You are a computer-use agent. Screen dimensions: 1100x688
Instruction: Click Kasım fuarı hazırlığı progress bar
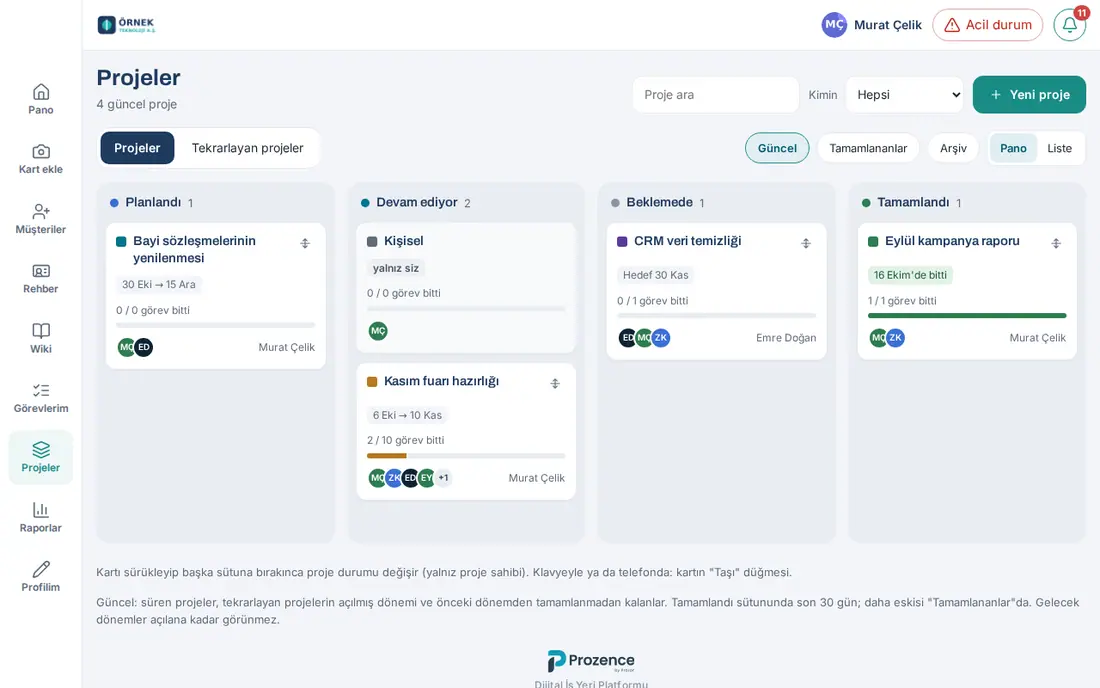coord(466,456)
